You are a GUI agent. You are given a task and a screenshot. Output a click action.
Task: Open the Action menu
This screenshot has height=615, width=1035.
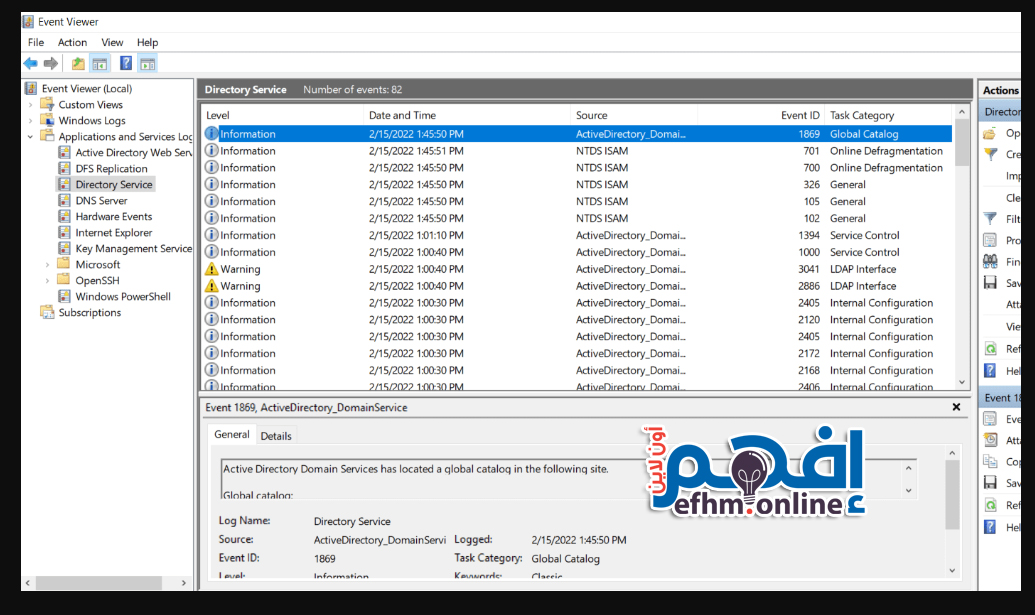(72, 42)
